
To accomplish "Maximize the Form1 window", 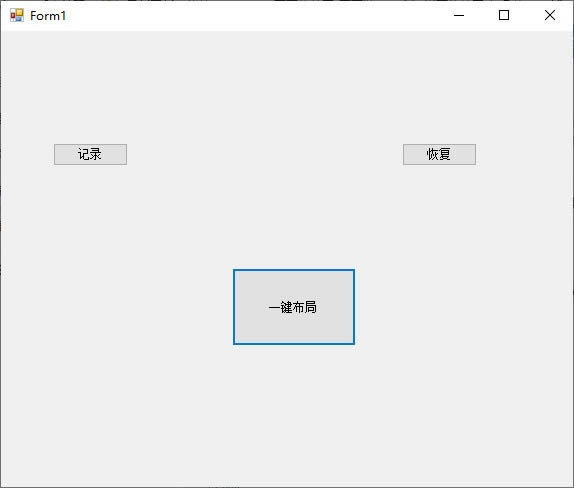I will pos(504,15).
